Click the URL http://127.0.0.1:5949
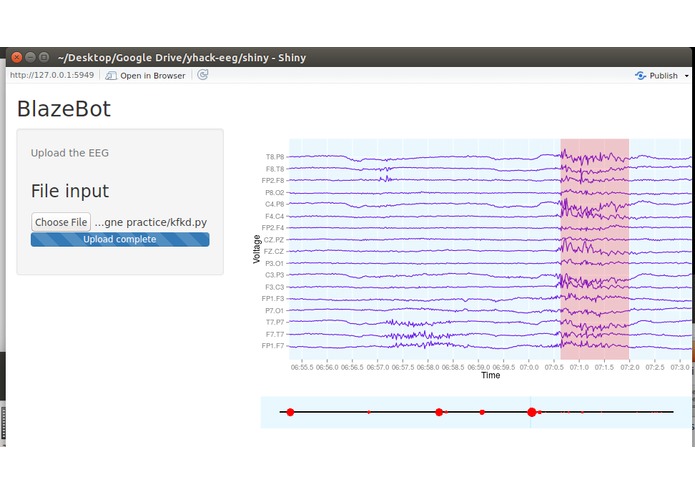The height and width of the screenshot is (494, 695). click(x=52, y=75)
